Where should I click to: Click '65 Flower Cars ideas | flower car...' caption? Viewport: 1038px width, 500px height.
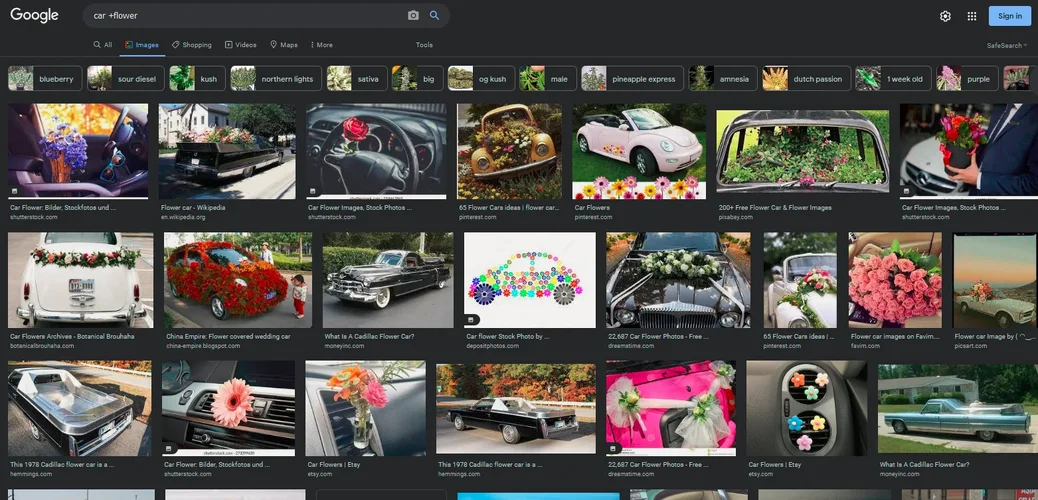tap(509, 207)
